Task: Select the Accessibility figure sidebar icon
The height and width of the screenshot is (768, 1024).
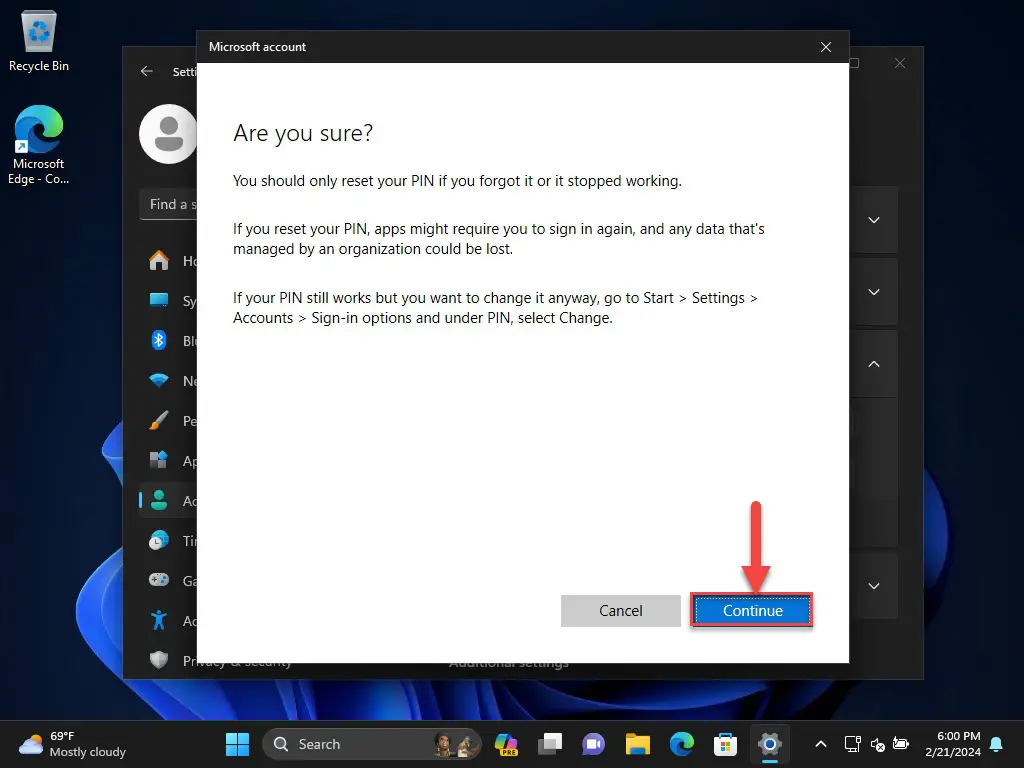Action: point(159,620)
